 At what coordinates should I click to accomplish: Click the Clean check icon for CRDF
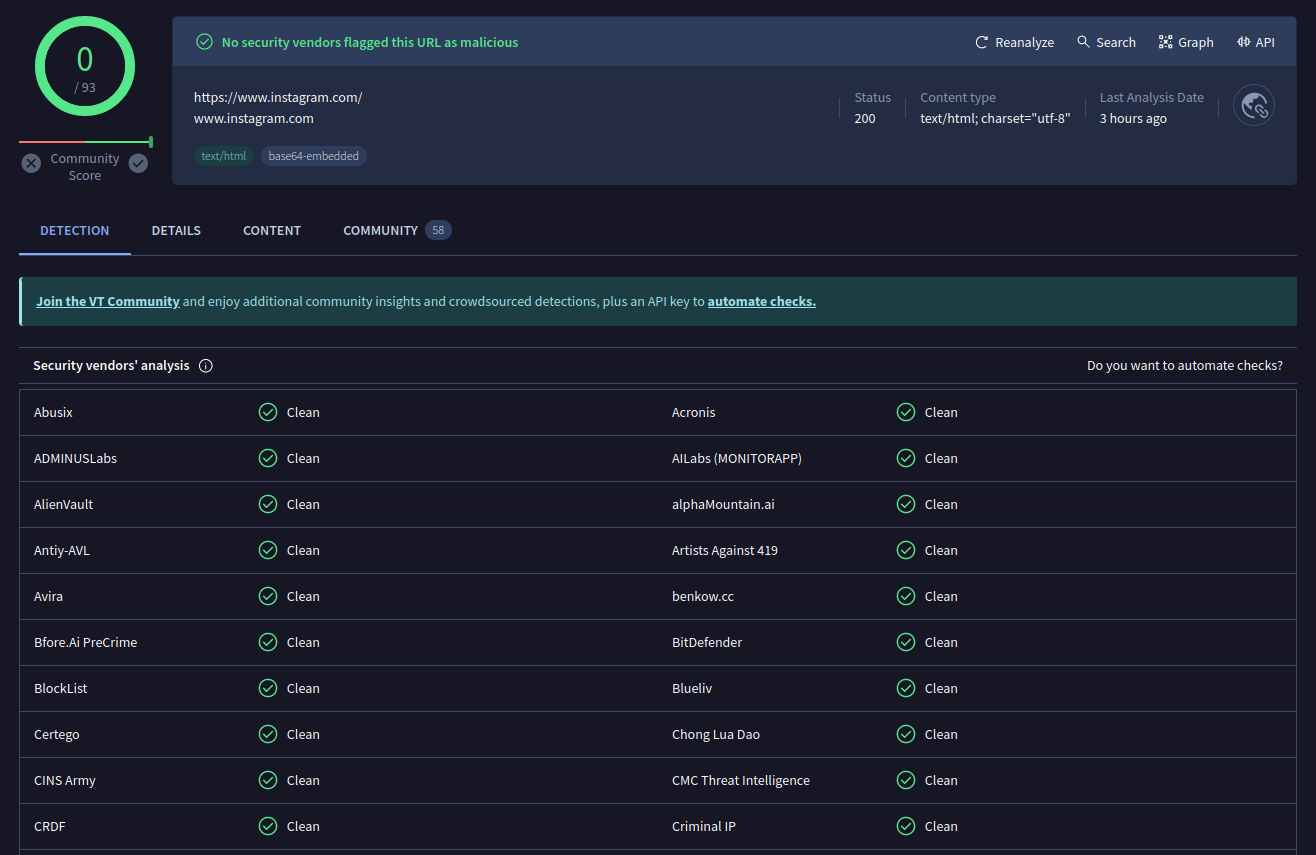coord(268,826)
